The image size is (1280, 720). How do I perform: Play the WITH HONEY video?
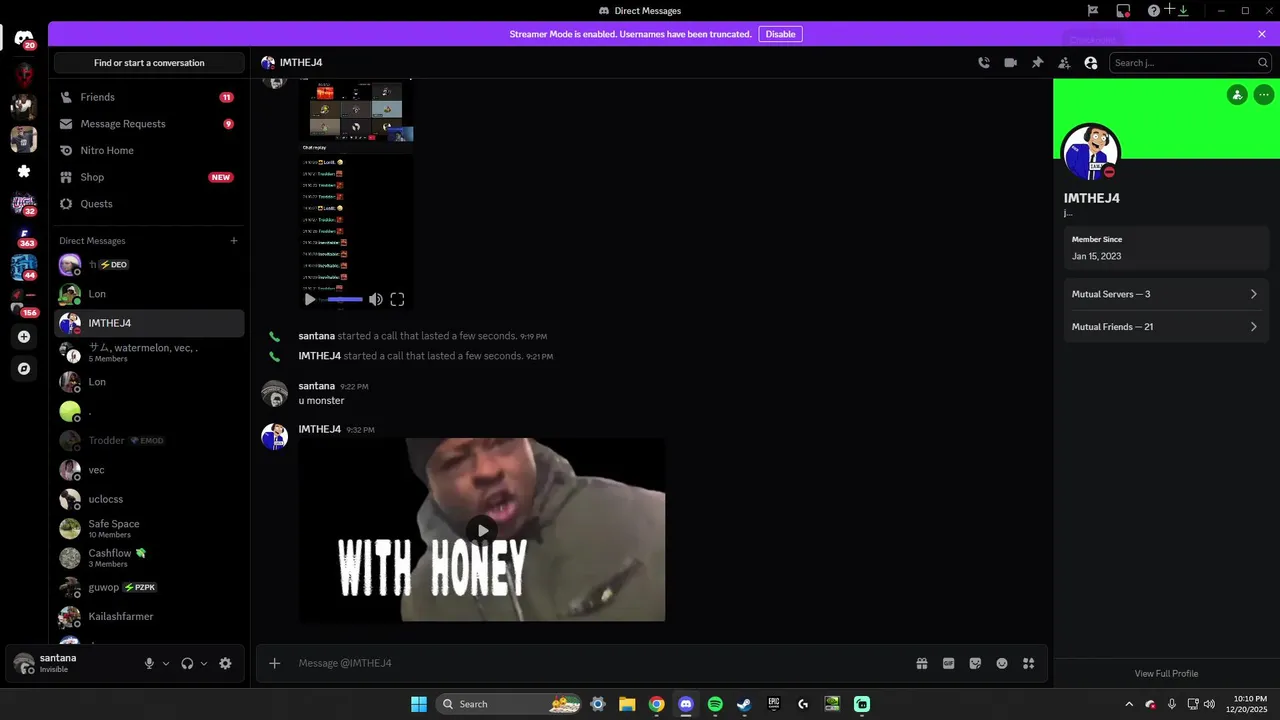[x=482, y=531]
